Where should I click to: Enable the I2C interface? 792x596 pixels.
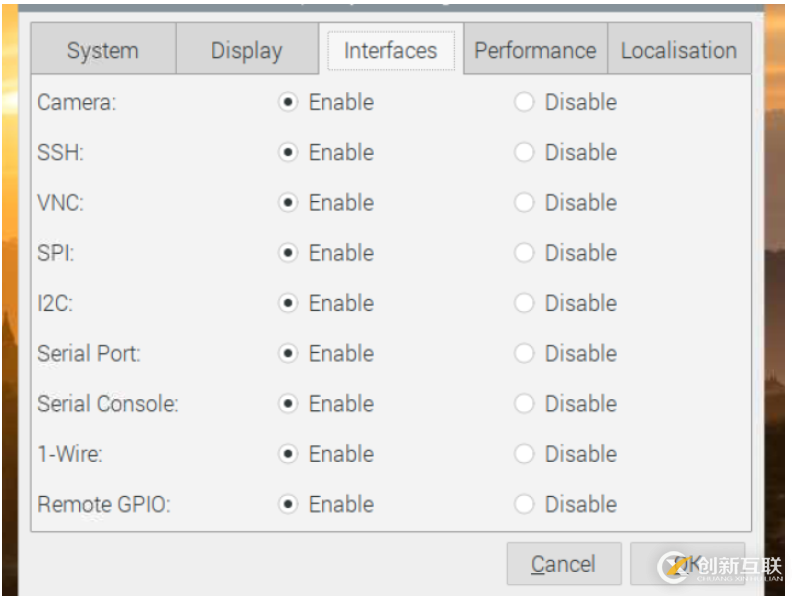(x=288, y=304)
